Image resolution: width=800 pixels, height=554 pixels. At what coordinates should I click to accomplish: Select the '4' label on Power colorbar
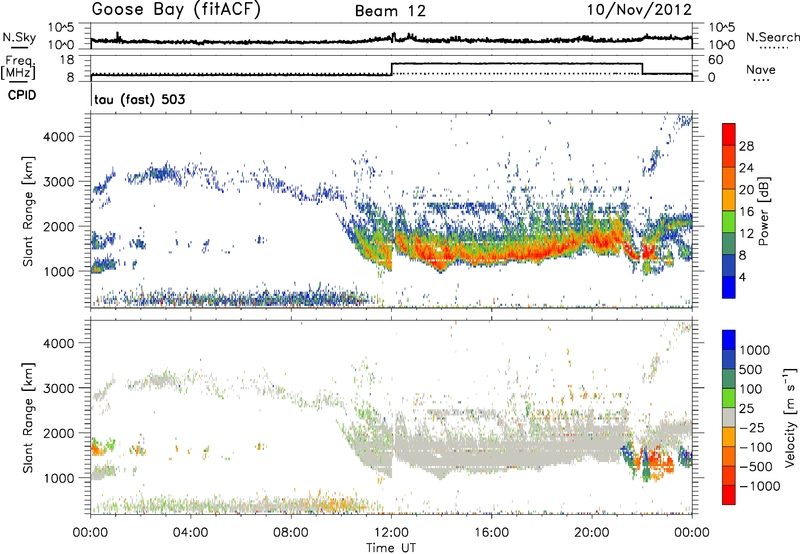point(742,277)
